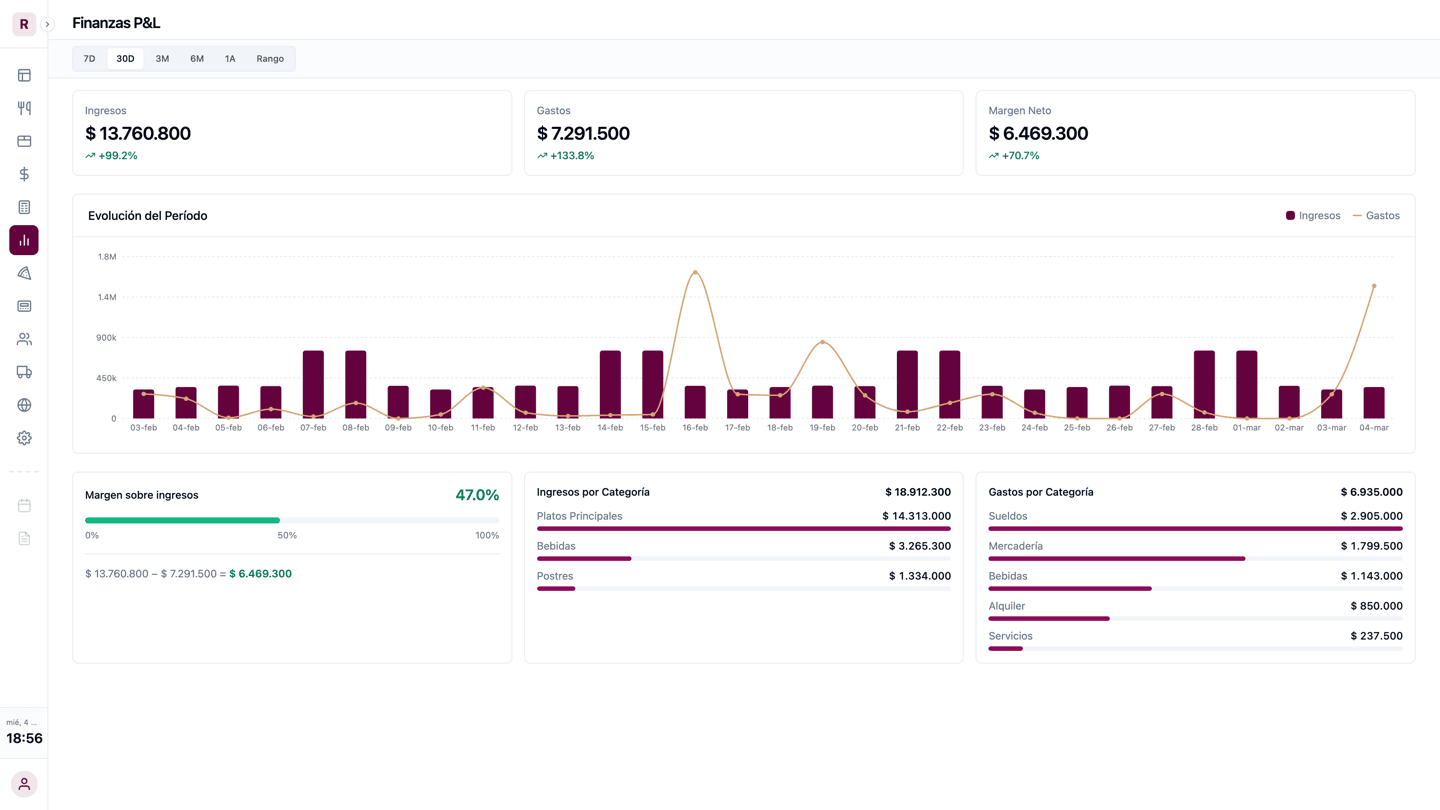
Task: Click the Margen sobre ingresos progress bar
Action: [291, 520]
